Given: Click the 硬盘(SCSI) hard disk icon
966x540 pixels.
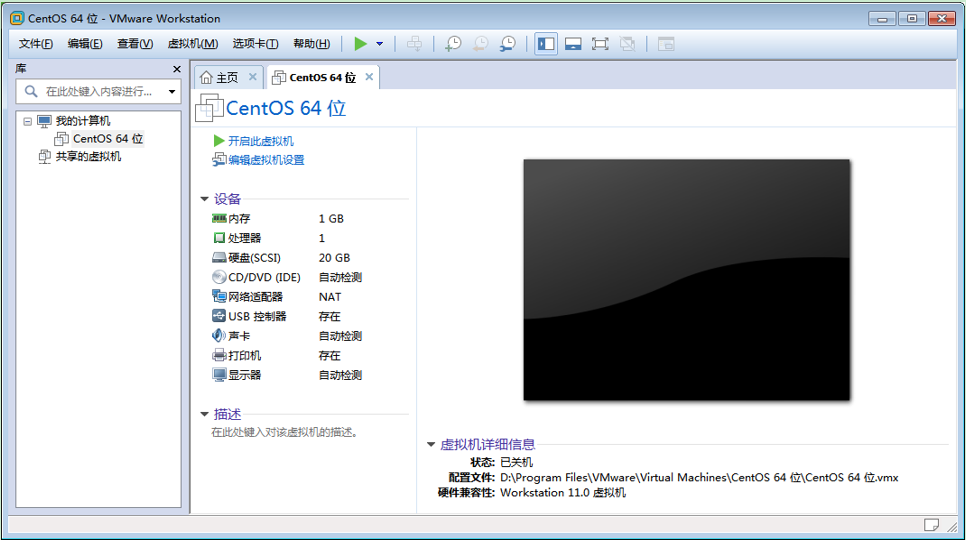Looking at the screenshot, I should click(x=219, y=257).
